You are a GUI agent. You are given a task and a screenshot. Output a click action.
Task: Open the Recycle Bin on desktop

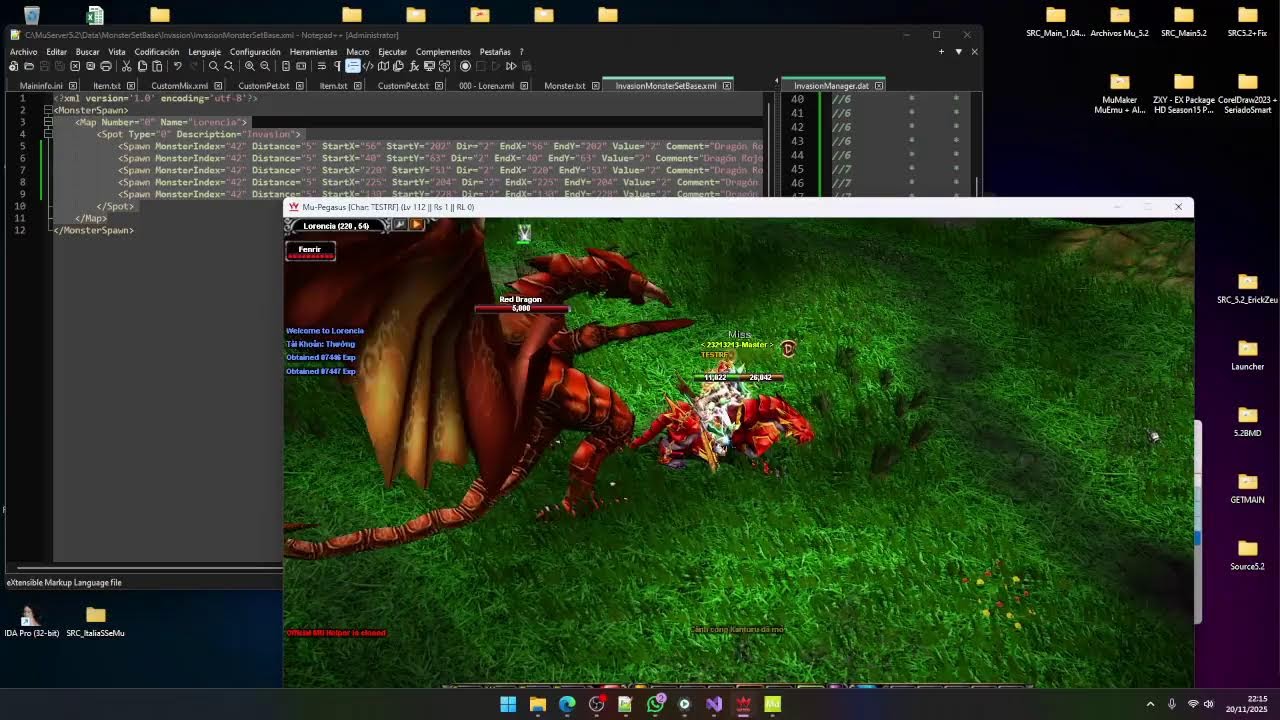[31, 15]
